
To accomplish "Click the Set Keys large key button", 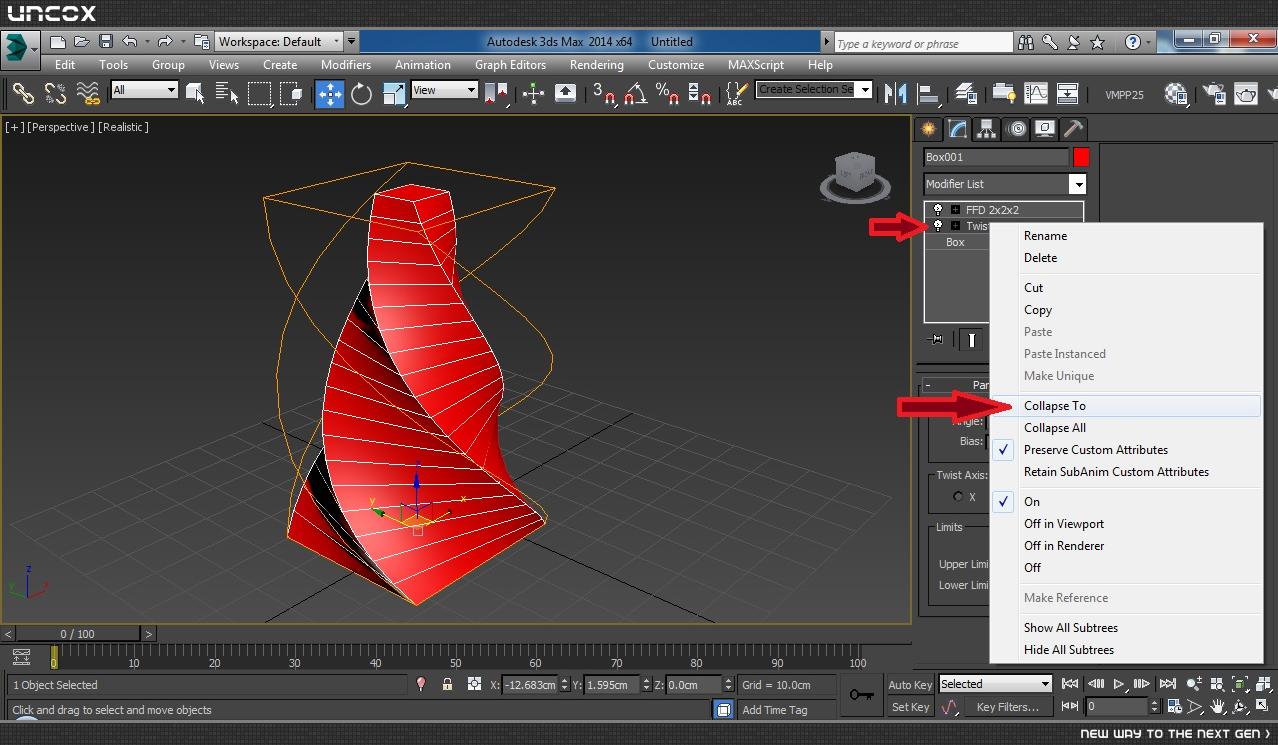I will 860,695.
